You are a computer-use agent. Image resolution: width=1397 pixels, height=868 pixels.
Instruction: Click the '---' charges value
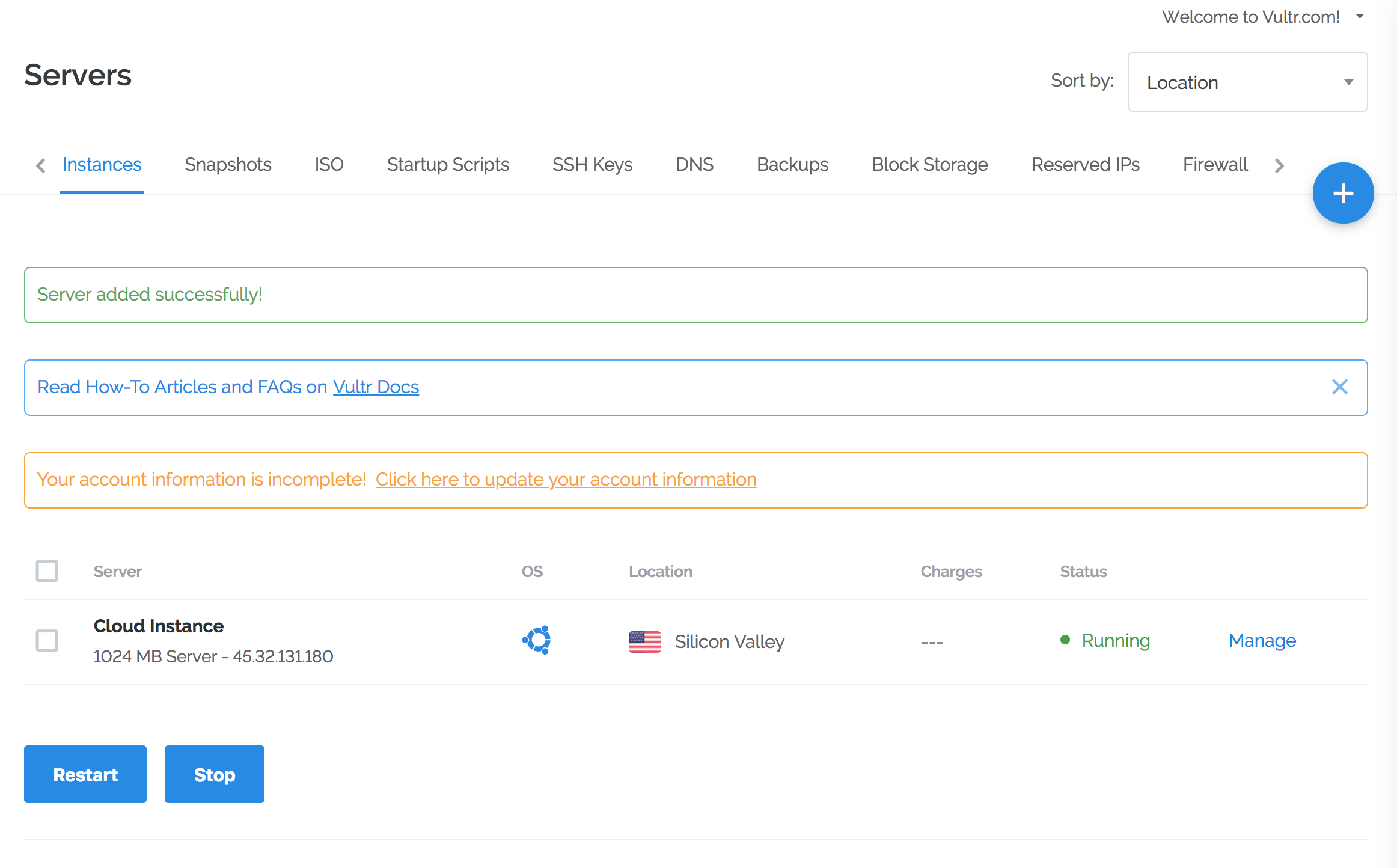click(932, 642)
